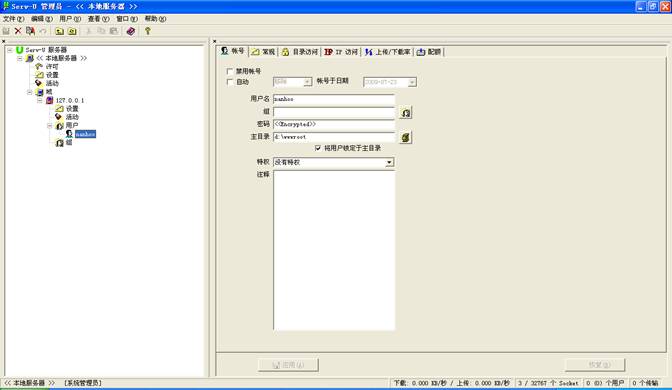
Task: Select the highlighted user under 用户
Action: coord(85,134)
